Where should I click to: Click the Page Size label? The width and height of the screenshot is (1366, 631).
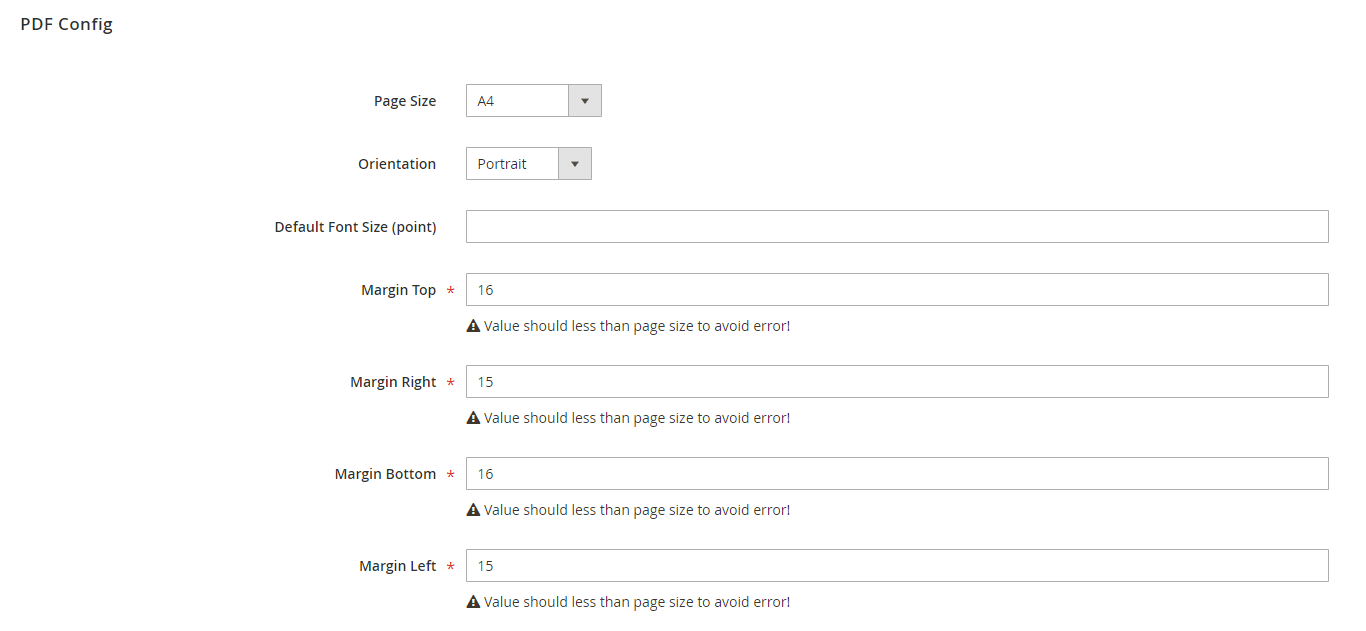click(405, 101)
